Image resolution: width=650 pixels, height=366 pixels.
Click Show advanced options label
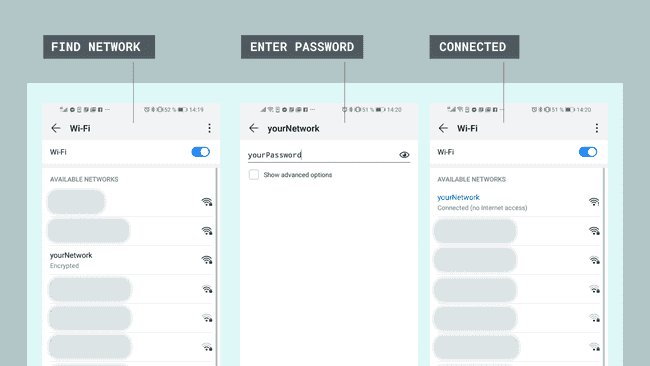(x=298, y=175)
